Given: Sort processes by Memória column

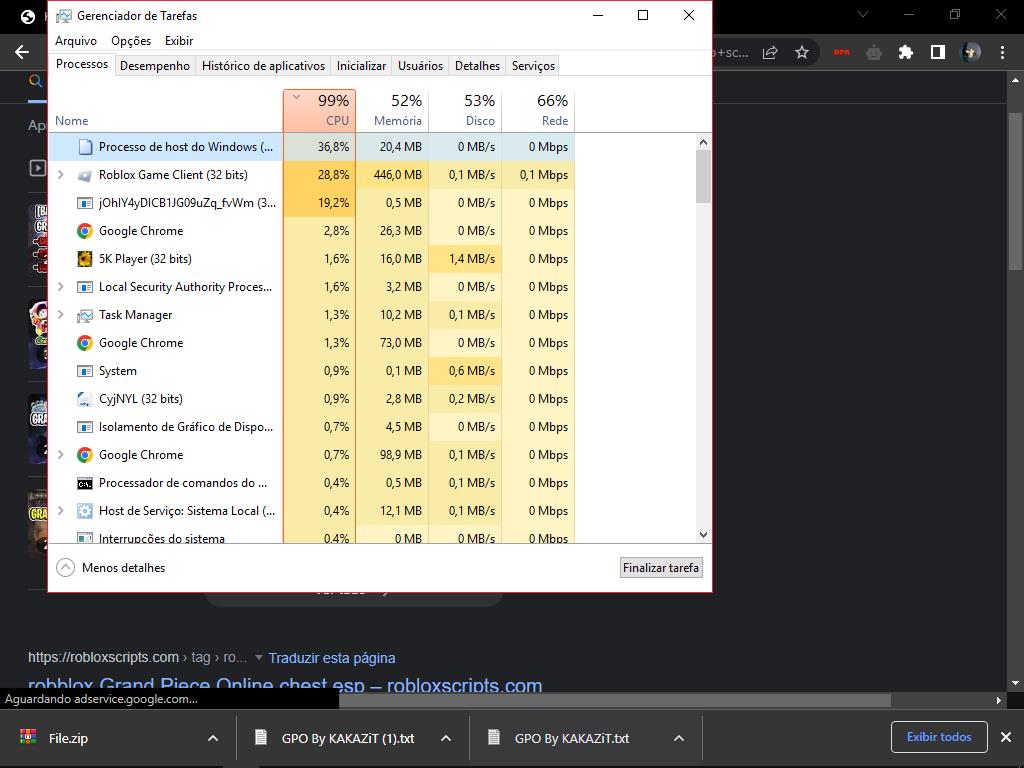Looking at the screenshot, I should coord(393,110).
